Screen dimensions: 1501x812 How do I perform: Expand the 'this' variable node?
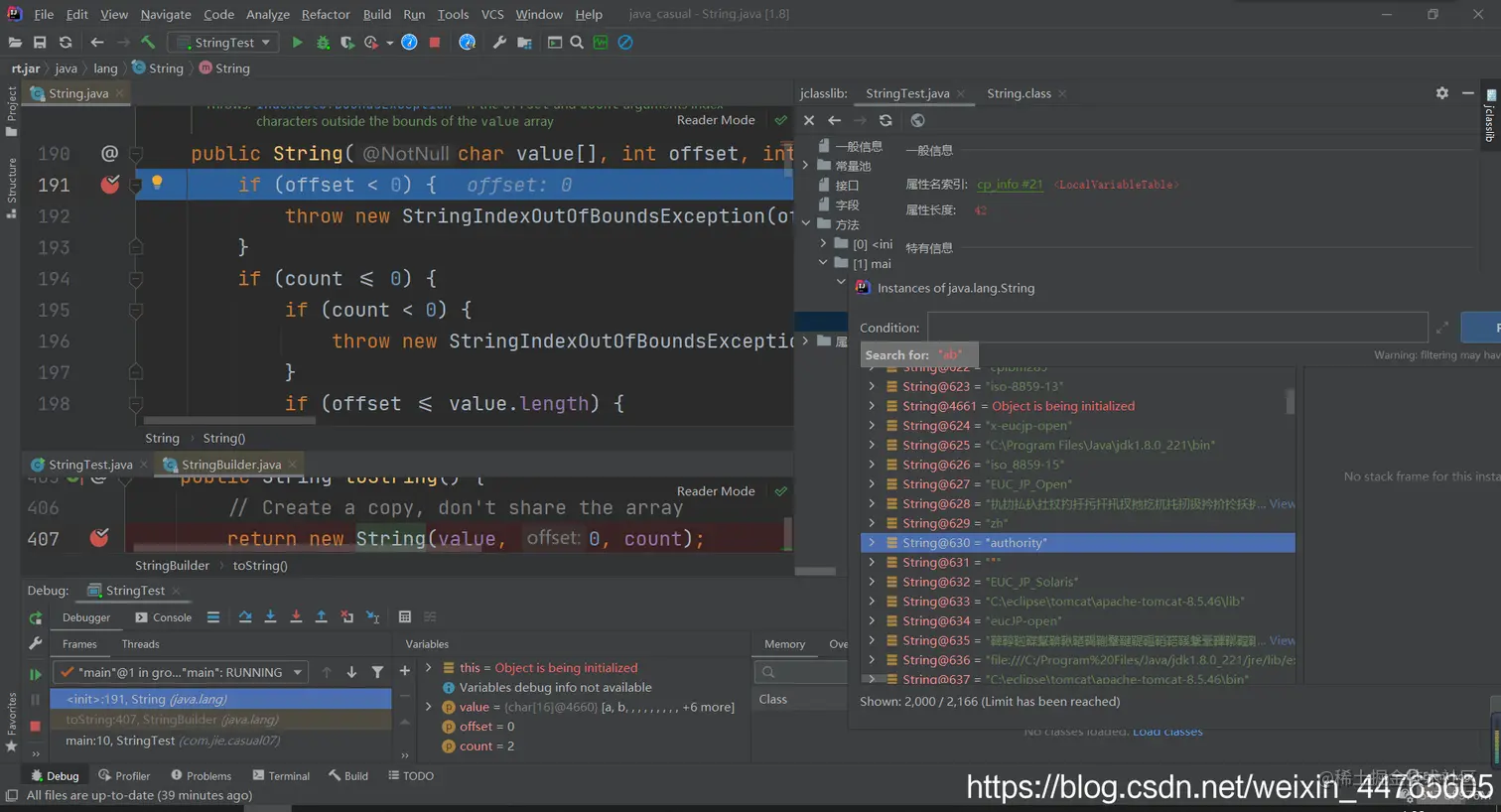(x=429, y=668)
